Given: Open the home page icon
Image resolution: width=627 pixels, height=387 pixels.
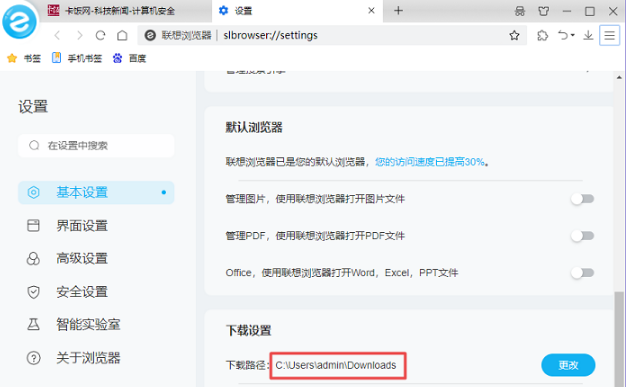Looking at the screenshot, I should click(122, 36).
